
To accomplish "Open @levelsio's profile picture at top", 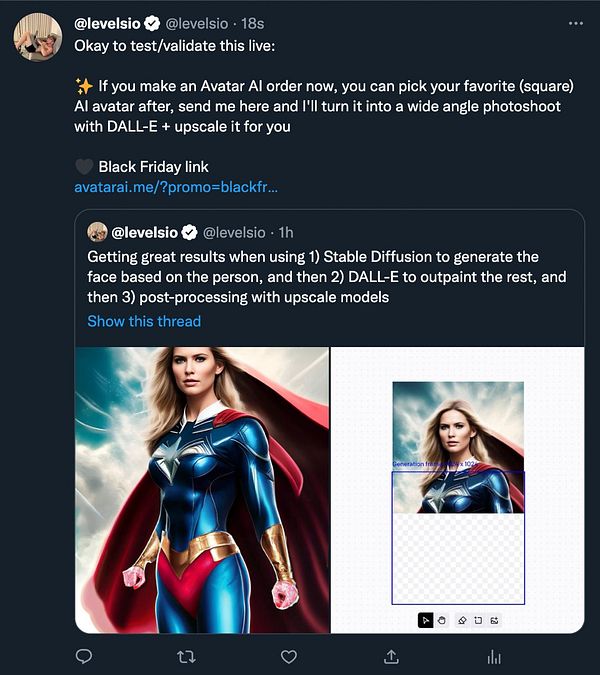I will point(38,37).
